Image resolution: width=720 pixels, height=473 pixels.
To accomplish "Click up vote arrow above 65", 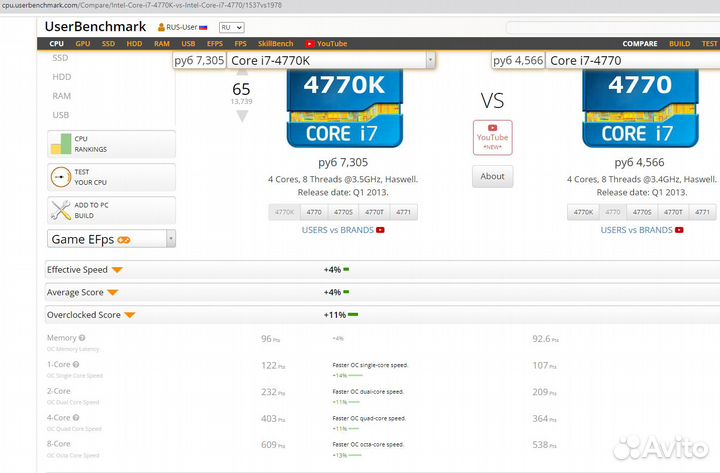I will (x=242, y=73).
